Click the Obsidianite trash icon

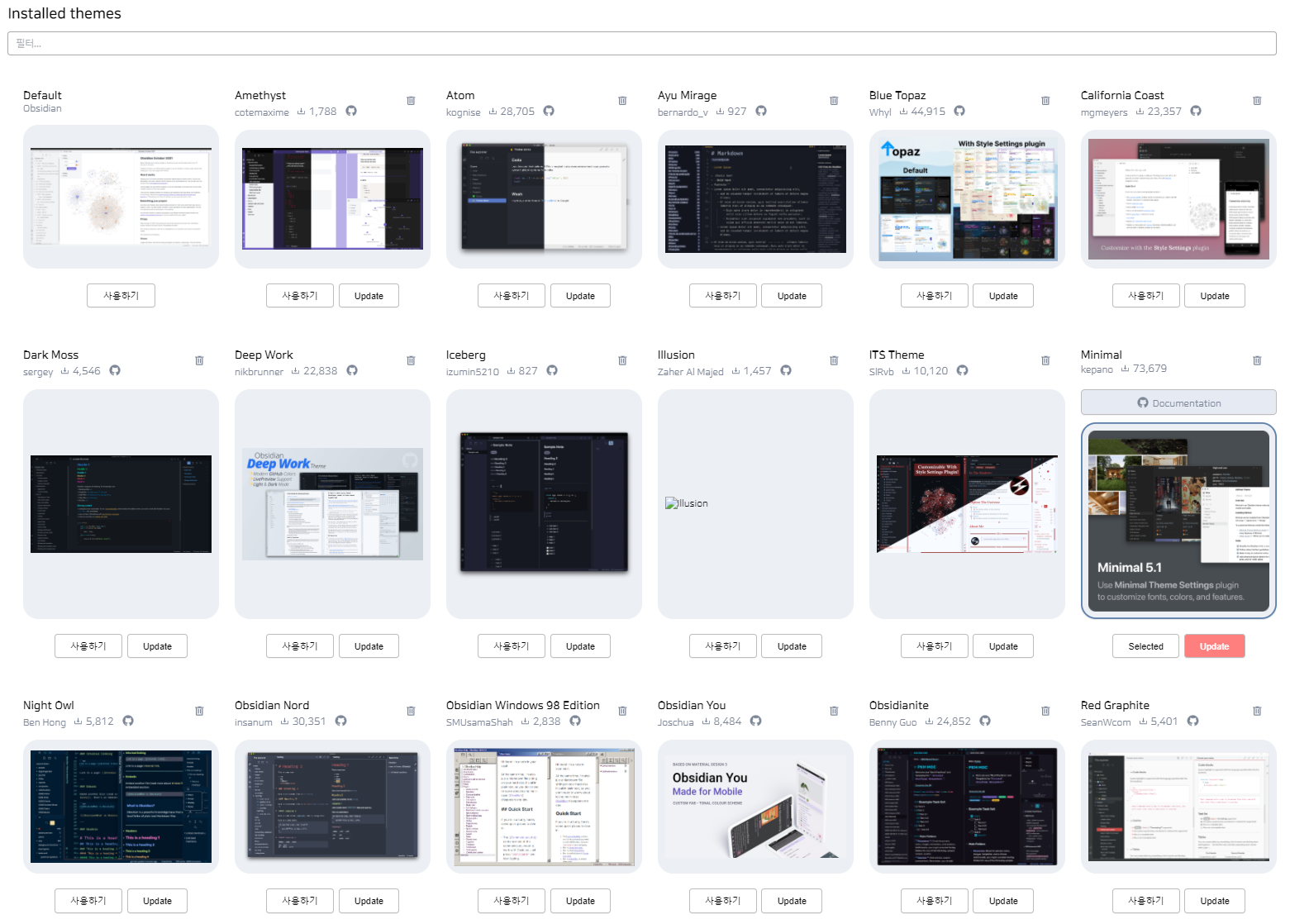pyautogui.click(x=1045, y=711)
